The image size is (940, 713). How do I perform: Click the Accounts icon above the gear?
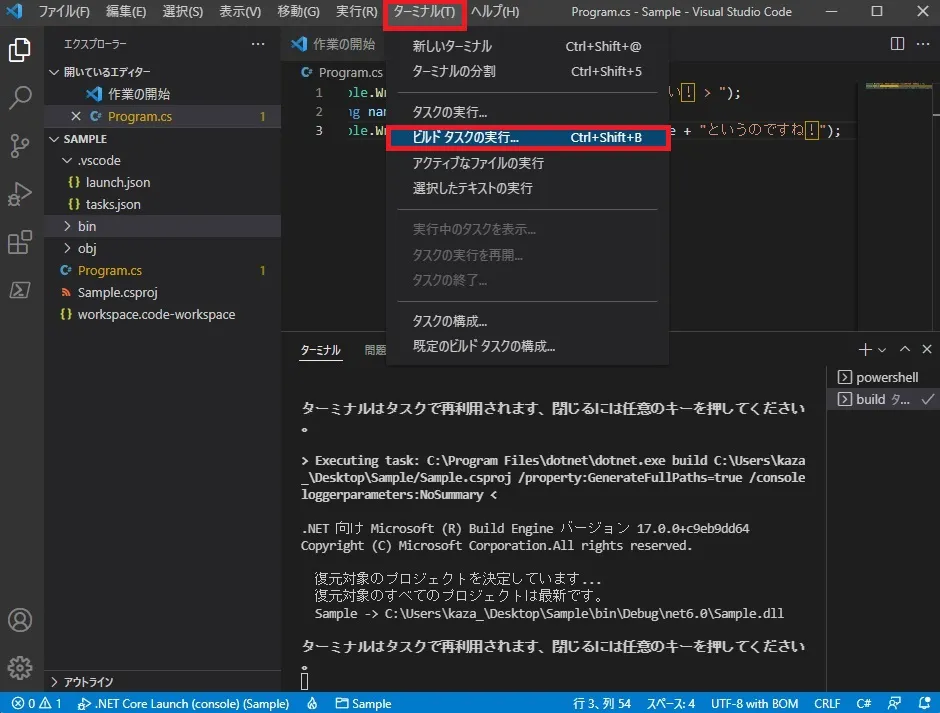pyautogui.click(x=22, y=620)
